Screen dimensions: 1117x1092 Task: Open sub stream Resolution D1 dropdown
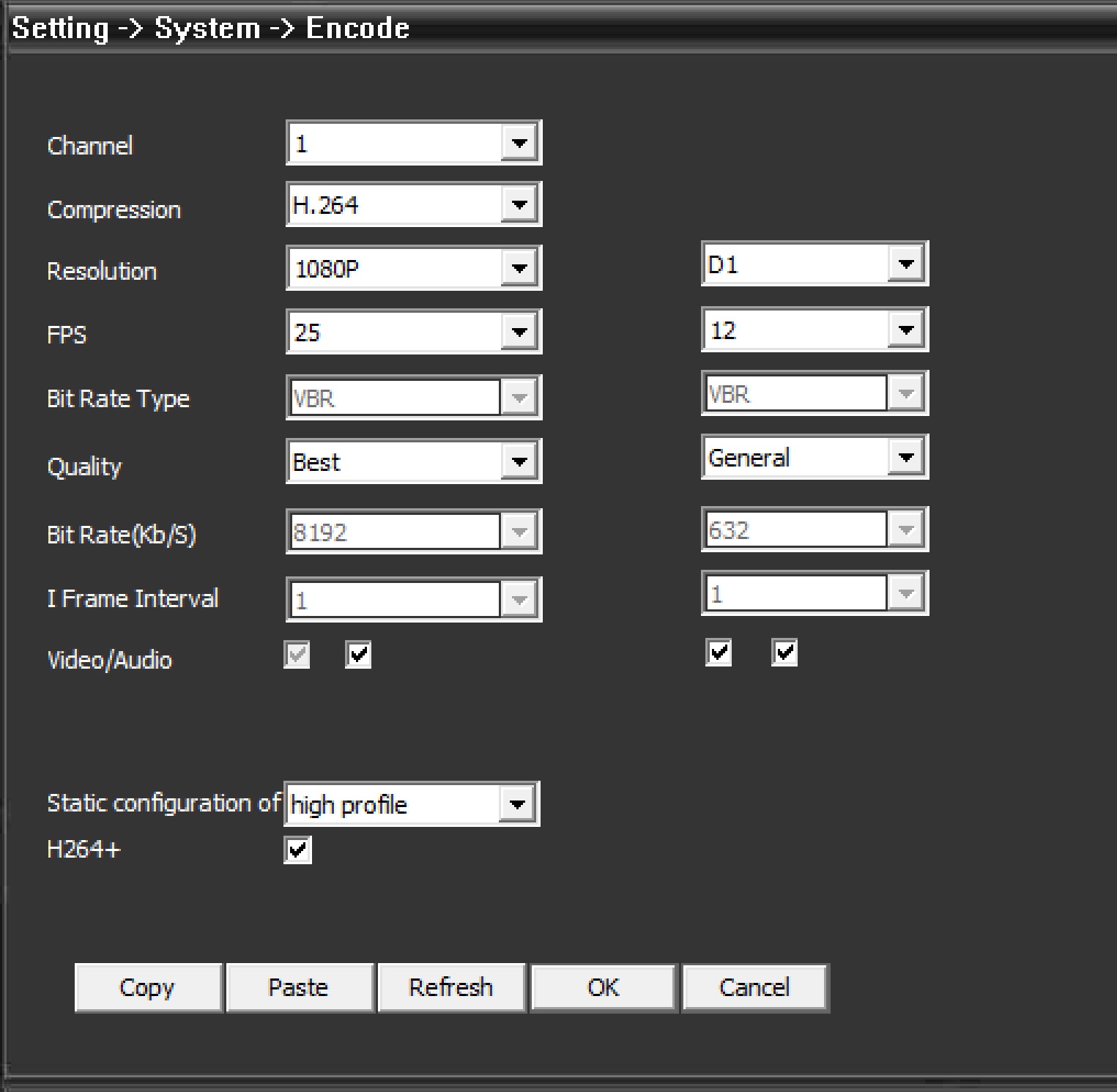tap(905, 264)
